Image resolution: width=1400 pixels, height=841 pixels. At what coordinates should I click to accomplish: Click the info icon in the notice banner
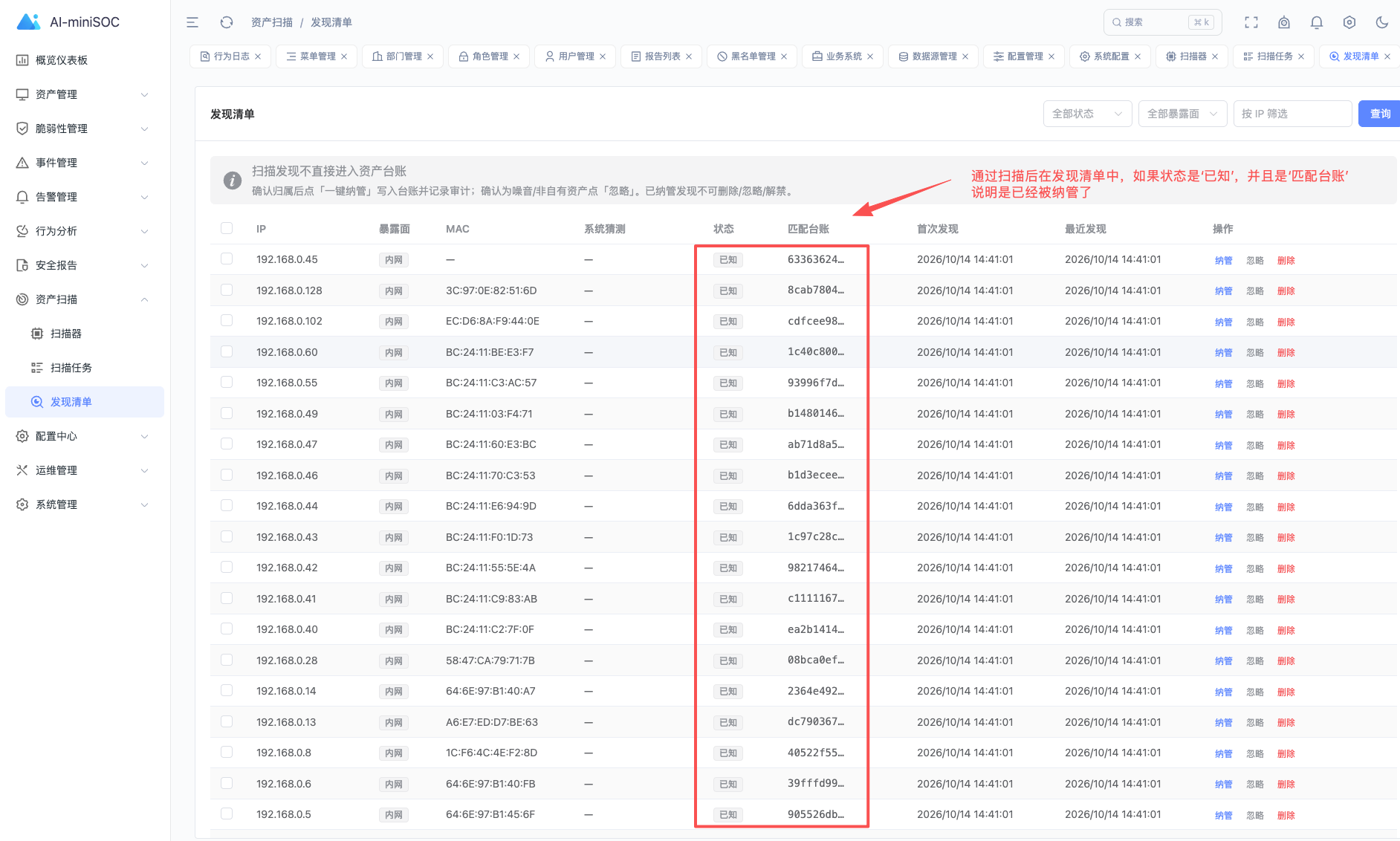[233, 181]
